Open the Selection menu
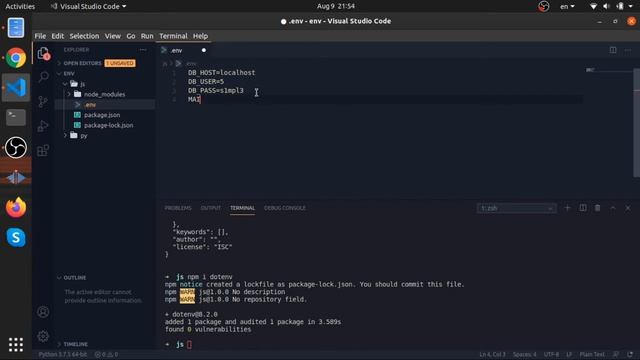This screenshot has width=640, height=360. click(84, 36)
